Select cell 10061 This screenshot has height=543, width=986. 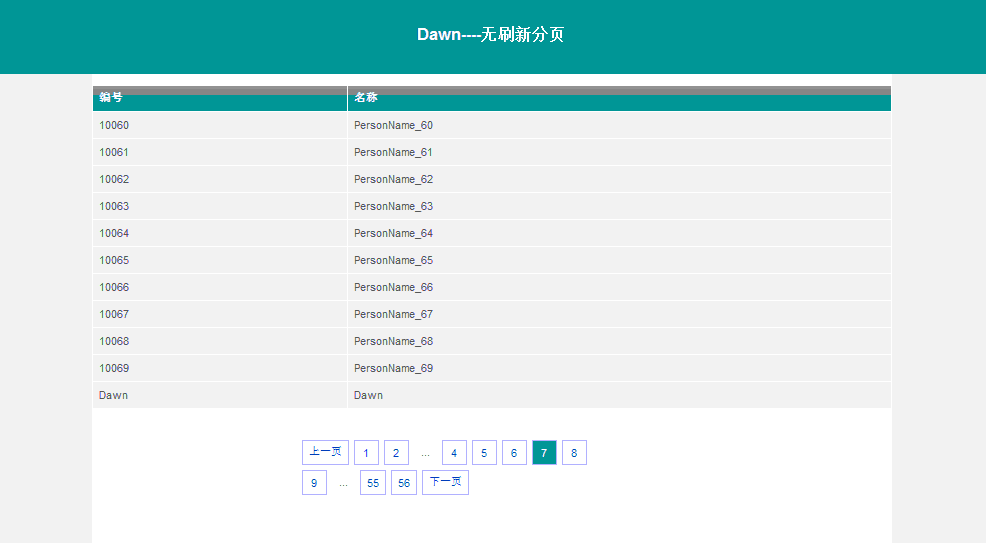click(219, 152)
